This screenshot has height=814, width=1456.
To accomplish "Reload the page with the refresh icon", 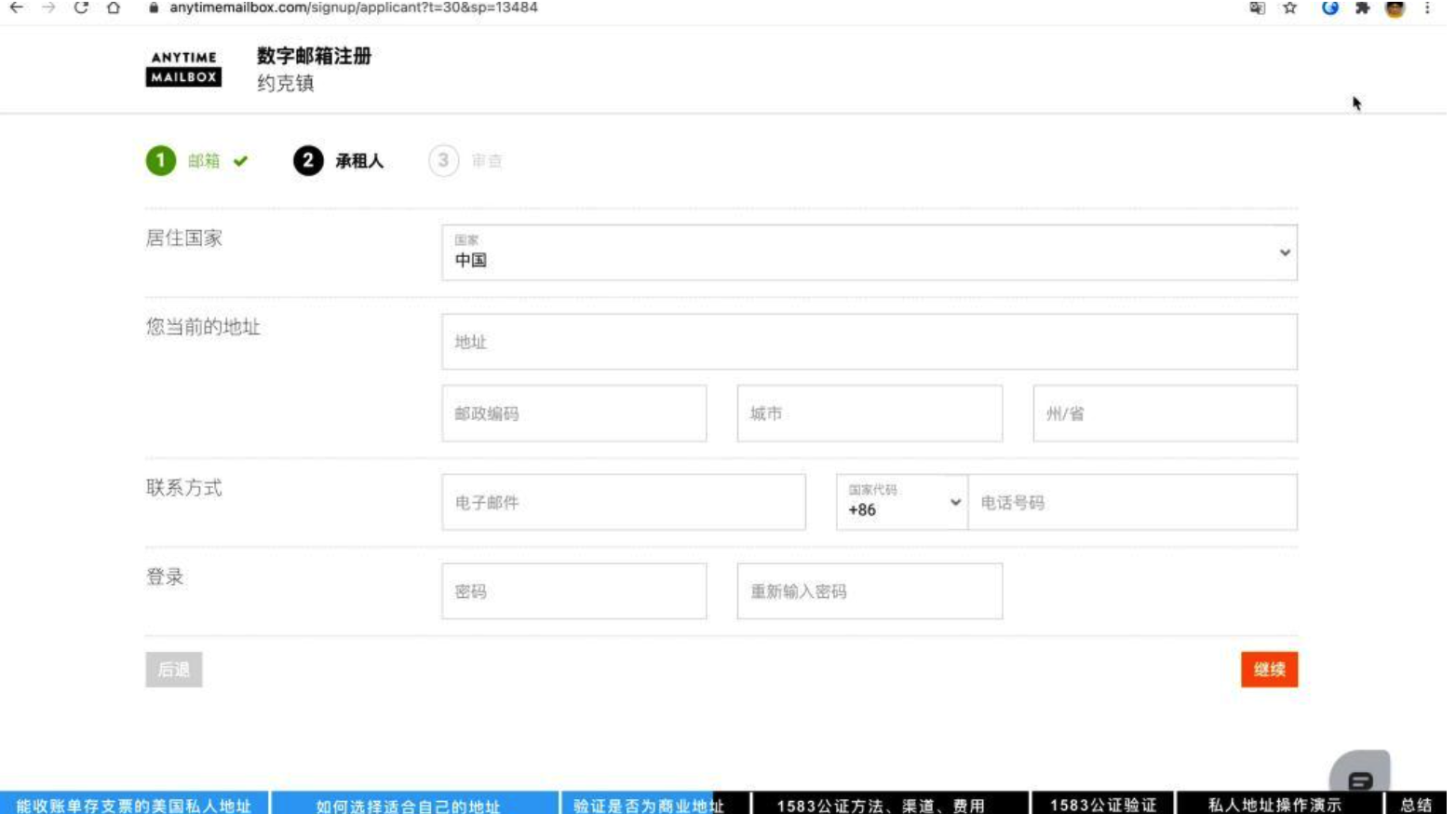I will 81,7.
